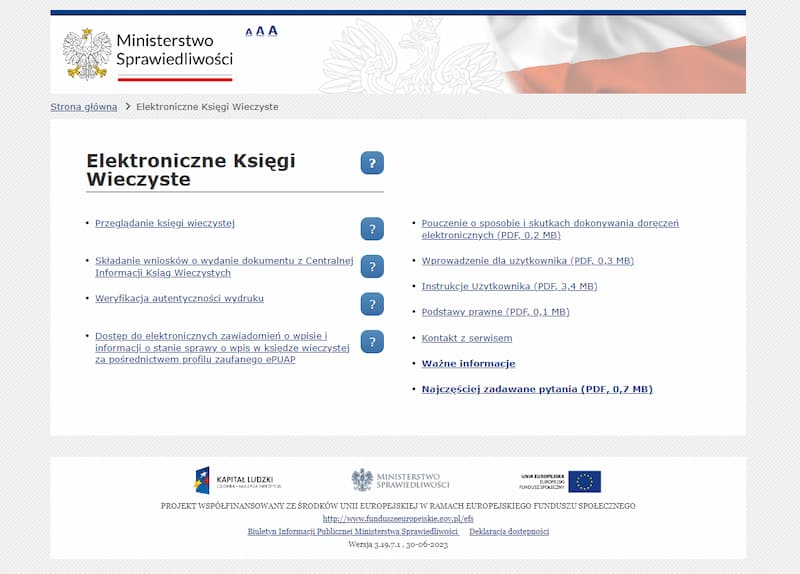The image size is (800, 574).
Task: Select the medium font size A
Action: click(260, 31)
